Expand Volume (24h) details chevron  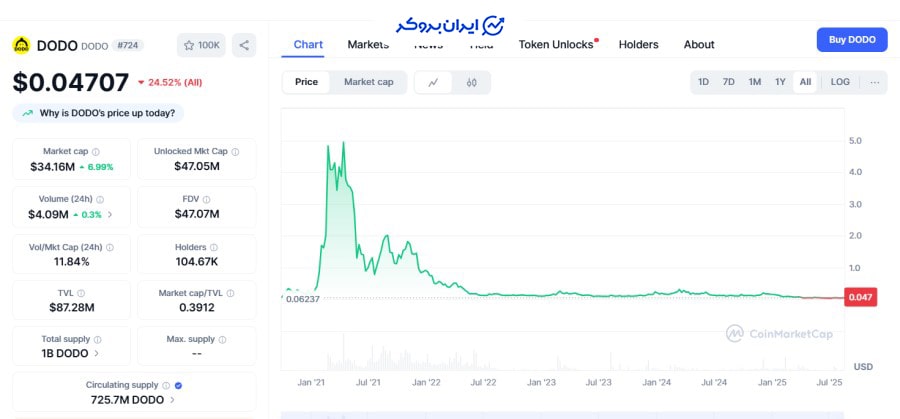pyautogui.click(x=110, y=215)
